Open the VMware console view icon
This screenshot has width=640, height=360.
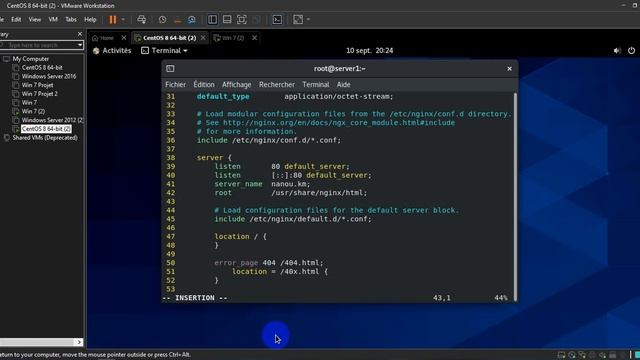(x=277, y=20)
